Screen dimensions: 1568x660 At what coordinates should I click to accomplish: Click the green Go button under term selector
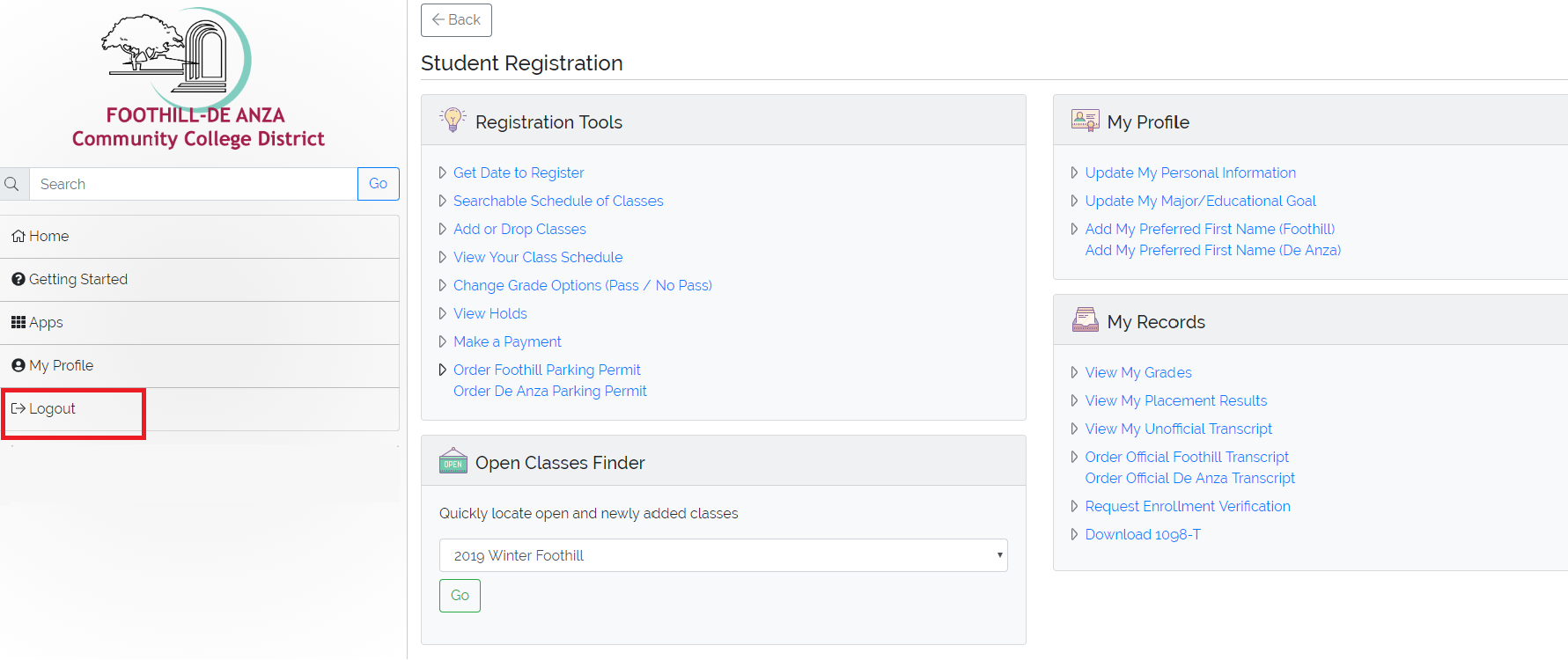[x=460, y=596]
